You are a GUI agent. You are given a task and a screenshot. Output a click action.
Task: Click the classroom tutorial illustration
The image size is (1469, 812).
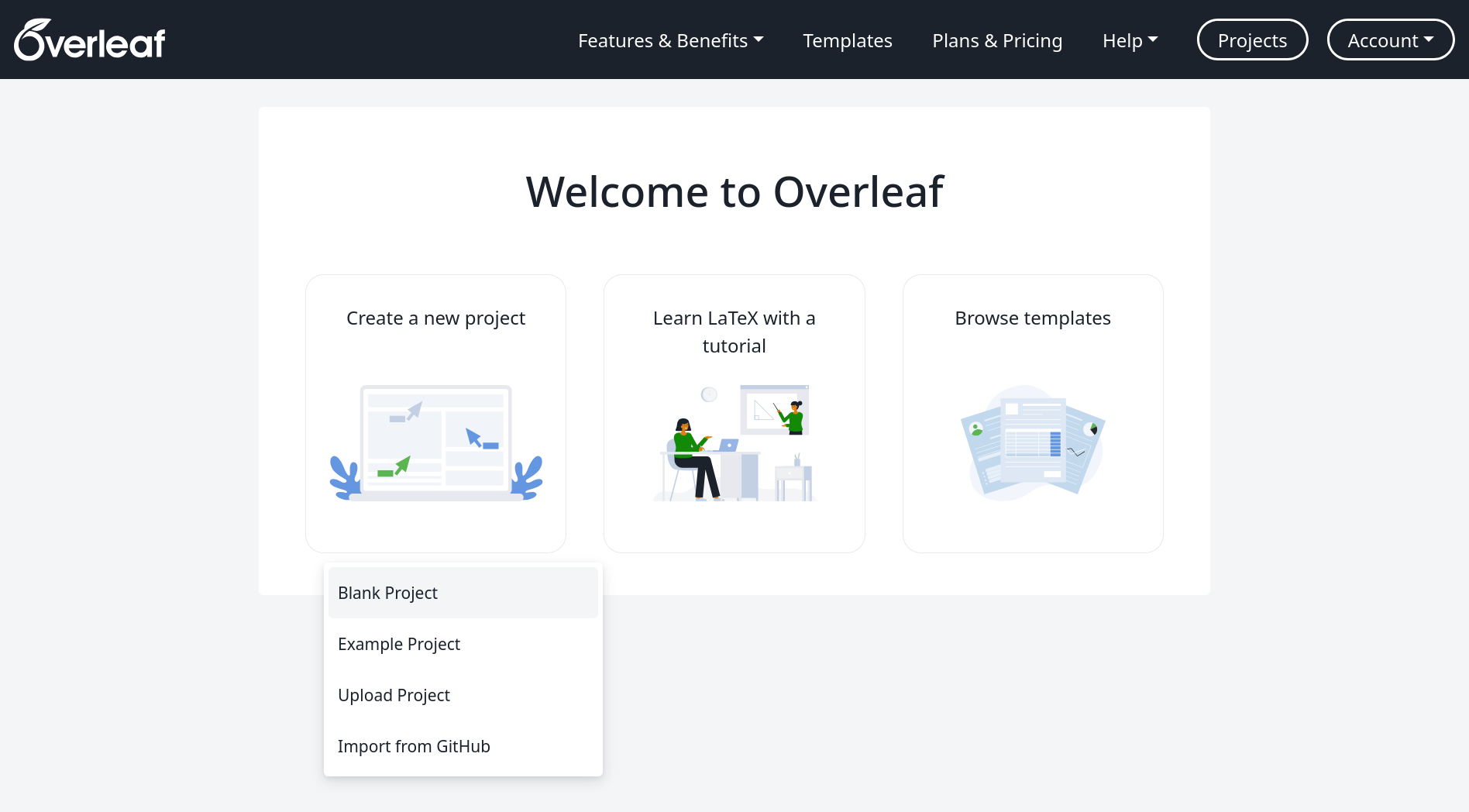[x=734, y=442]
